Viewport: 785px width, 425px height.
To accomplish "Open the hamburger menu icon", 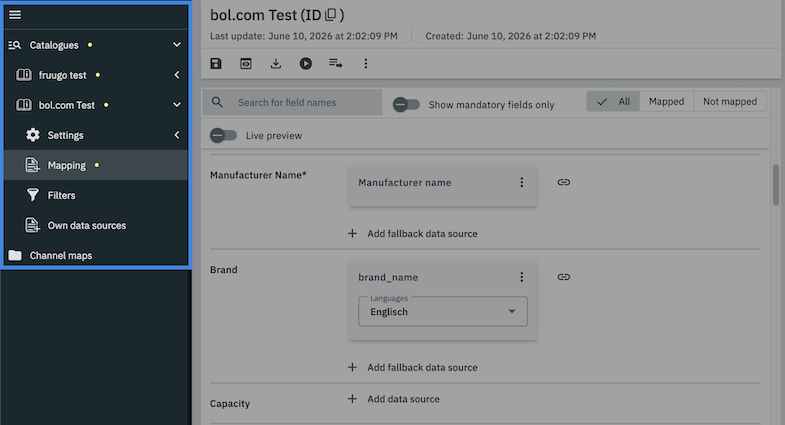I will 15,15.
